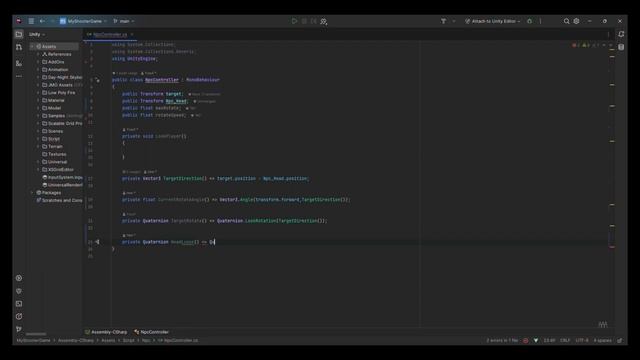The image size is (640, 360).
Task: Open the MyShooterGame solution dropdown
Action: [x=84, y=21]
